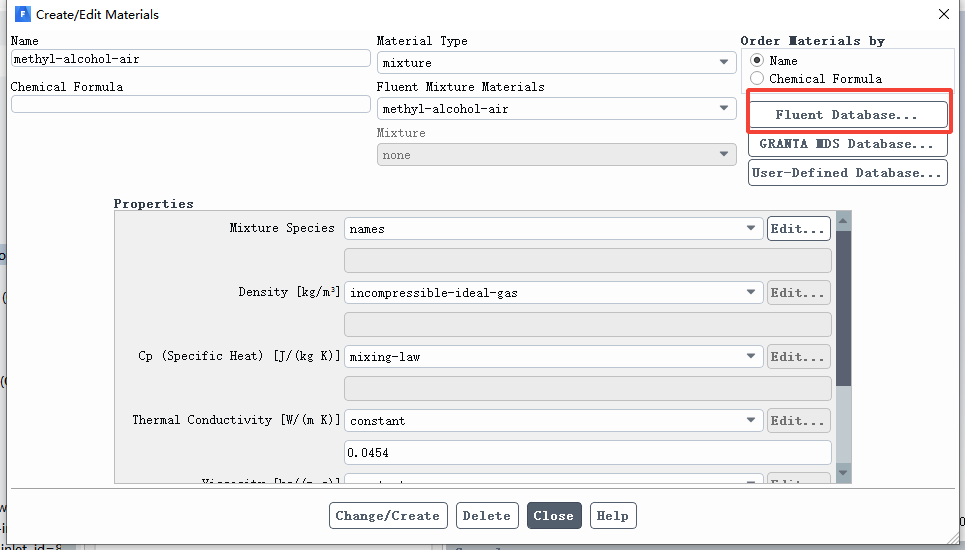
Task: Open GRANTA MDS Database
Action: coord(847,144)
